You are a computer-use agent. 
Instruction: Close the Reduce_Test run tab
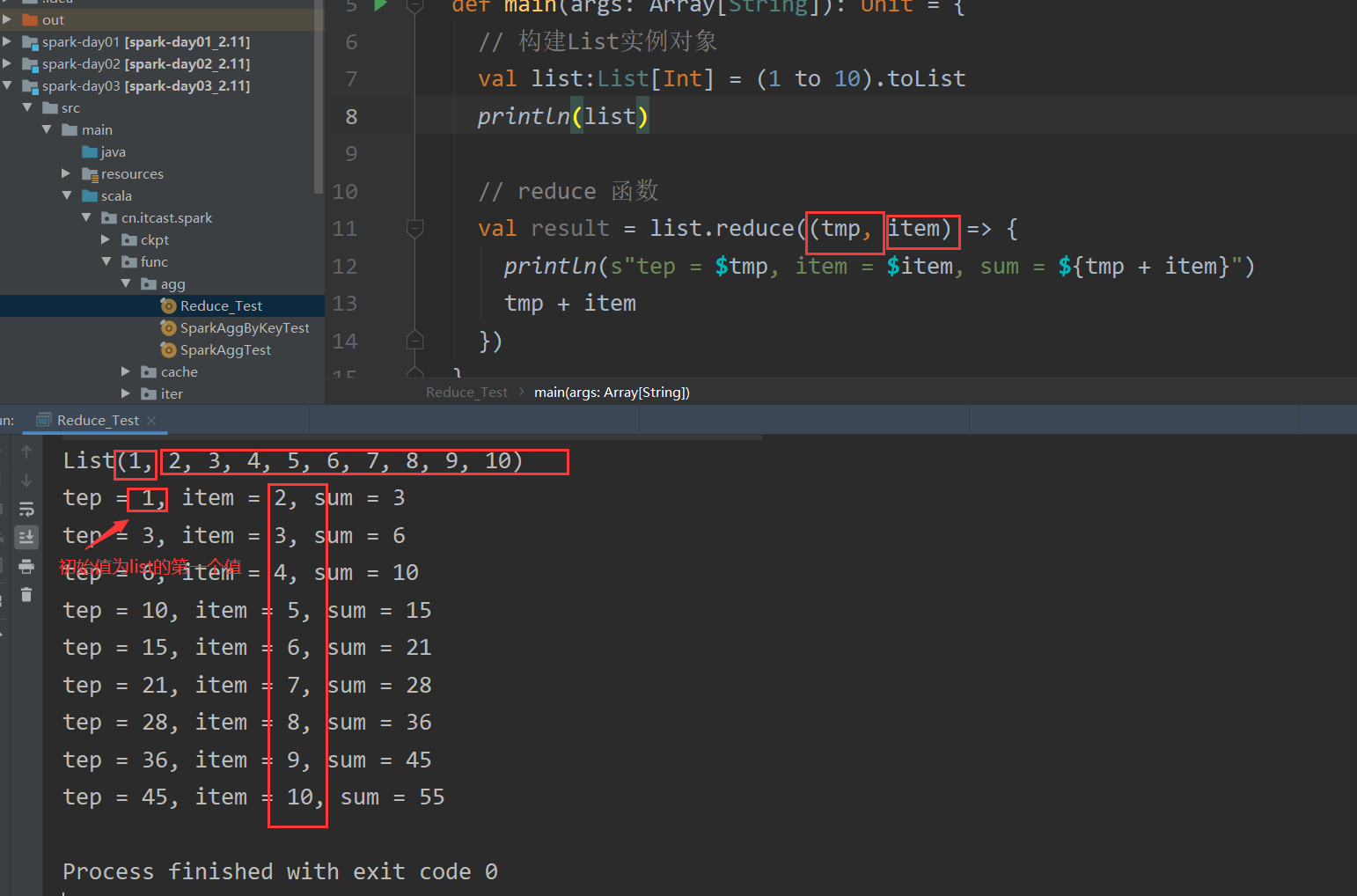click(x=151, y=421)
